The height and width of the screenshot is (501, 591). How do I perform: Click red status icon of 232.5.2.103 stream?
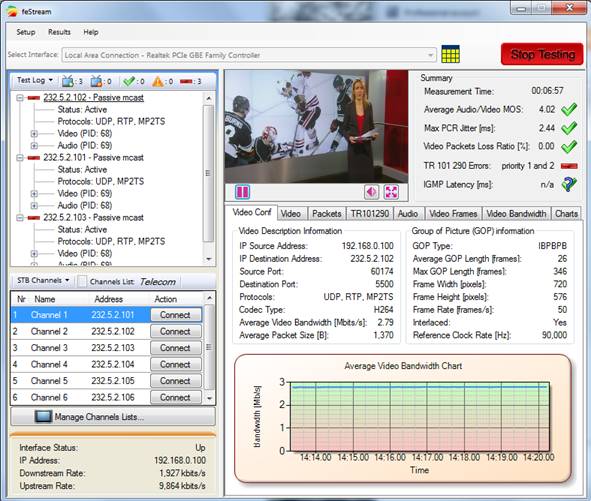(34, 218)
